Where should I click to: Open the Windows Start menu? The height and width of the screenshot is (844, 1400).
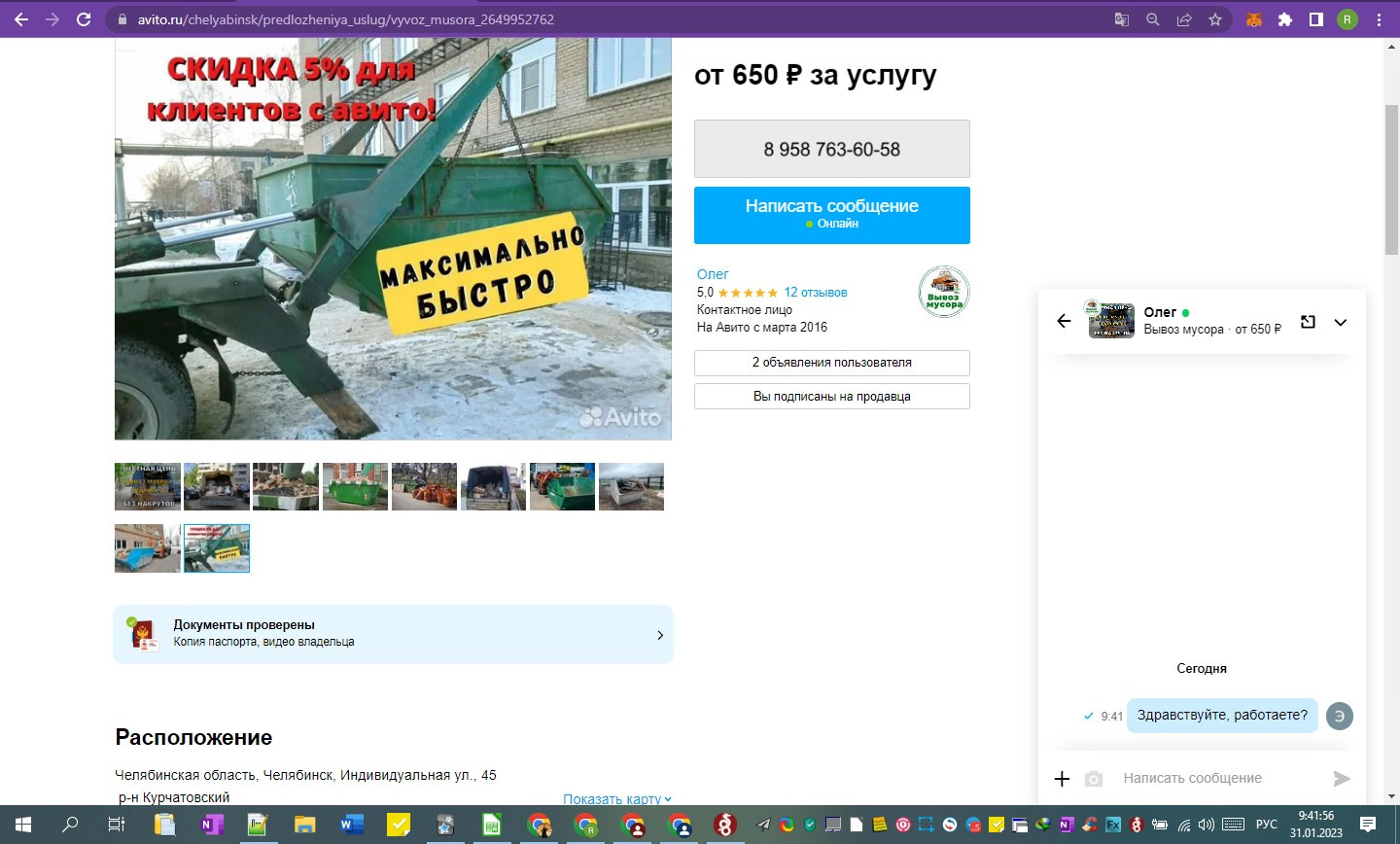coord(22,825)
